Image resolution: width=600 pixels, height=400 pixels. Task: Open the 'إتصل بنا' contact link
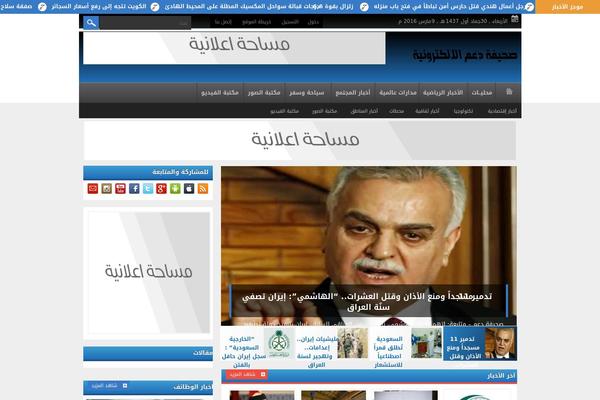tap(223, 22)
